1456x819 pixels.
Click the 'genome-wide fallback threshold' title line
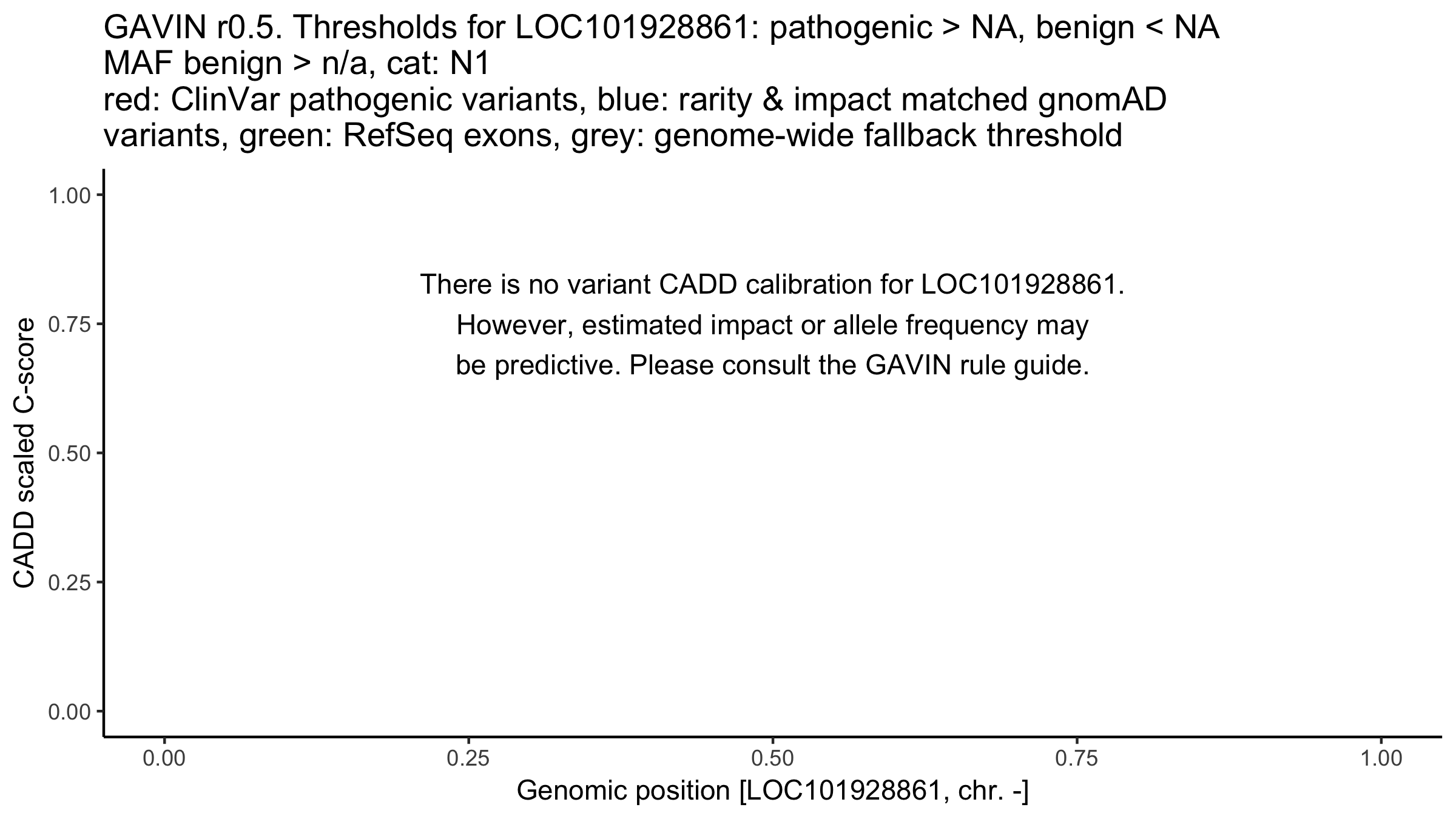coord(888,136)
